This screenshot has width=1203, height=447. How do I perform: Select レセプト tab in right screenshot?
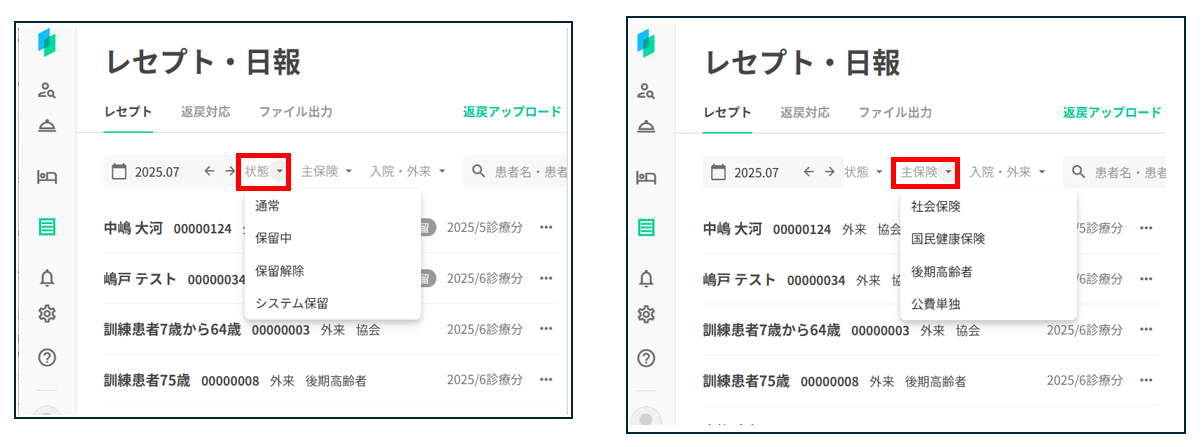point(728,112)
